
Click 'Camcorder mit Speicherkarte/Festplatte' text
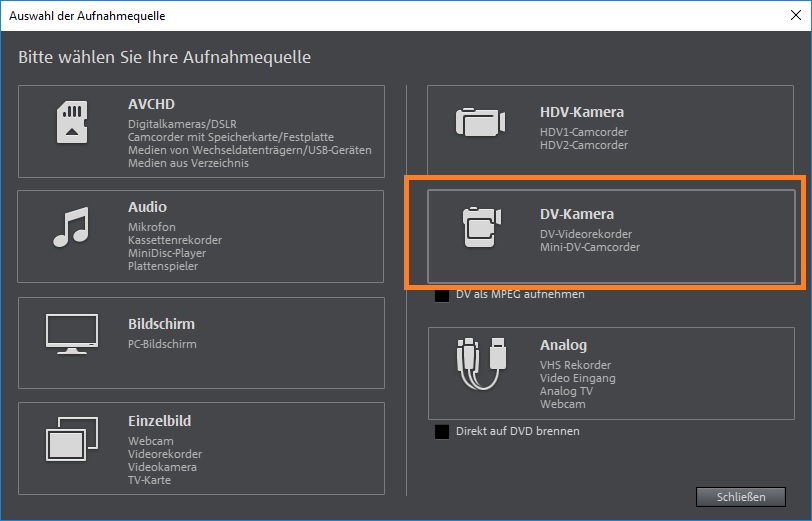pyautogui.click(x=230, y=137)
